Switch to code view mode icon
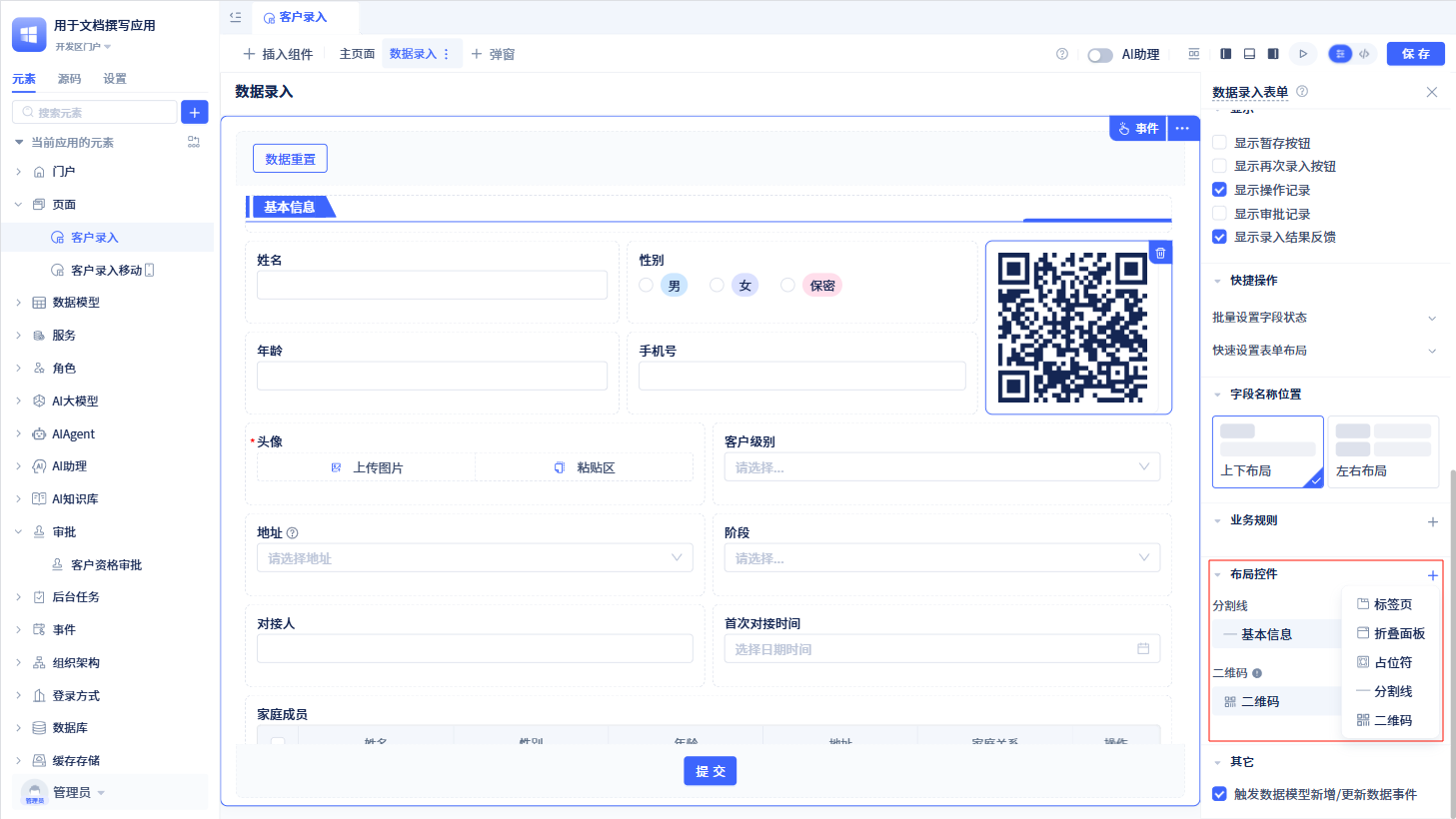 pyautogui.click(x=1364, y=54)
